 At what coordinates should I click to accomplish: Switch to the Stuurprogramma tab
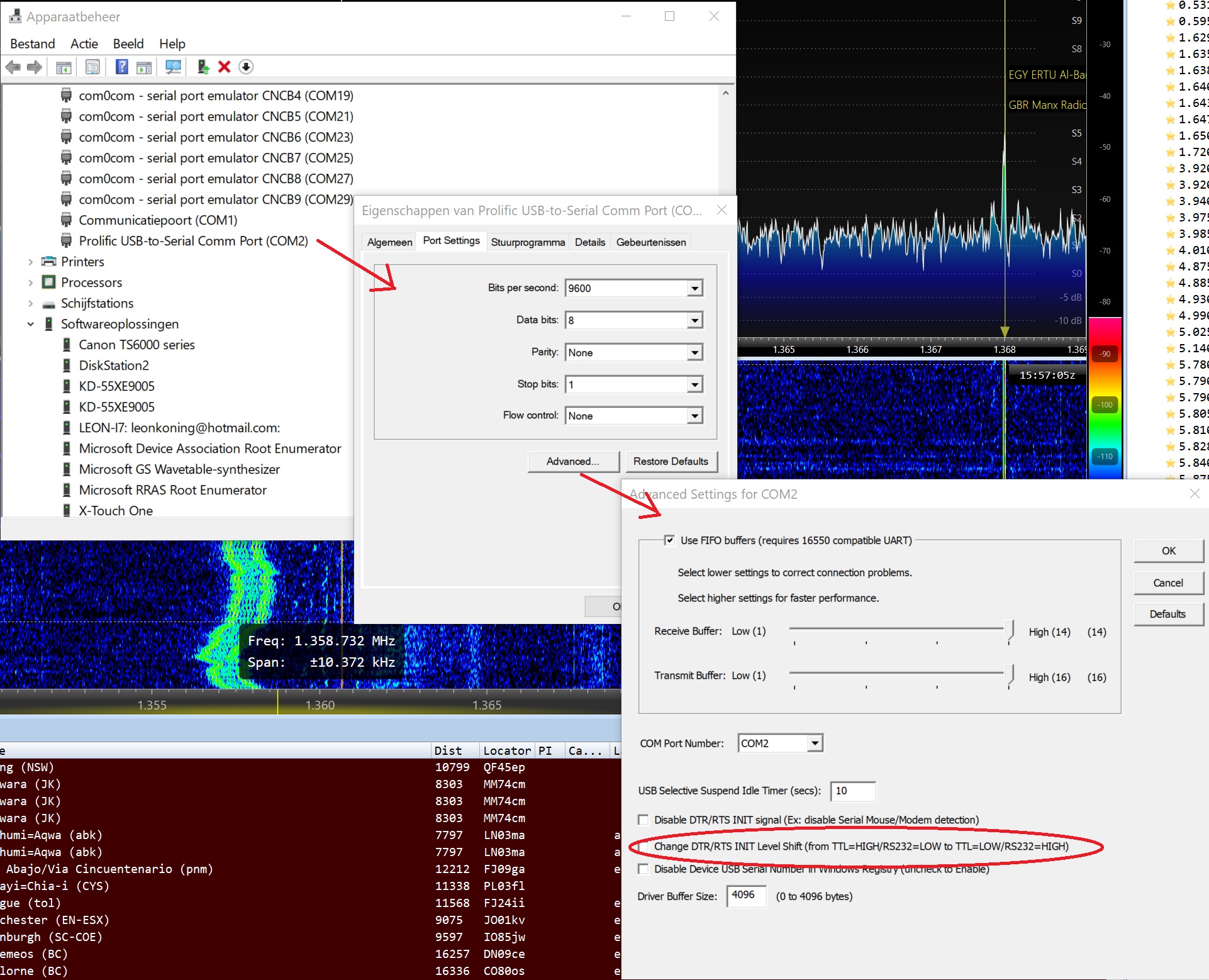527,242
